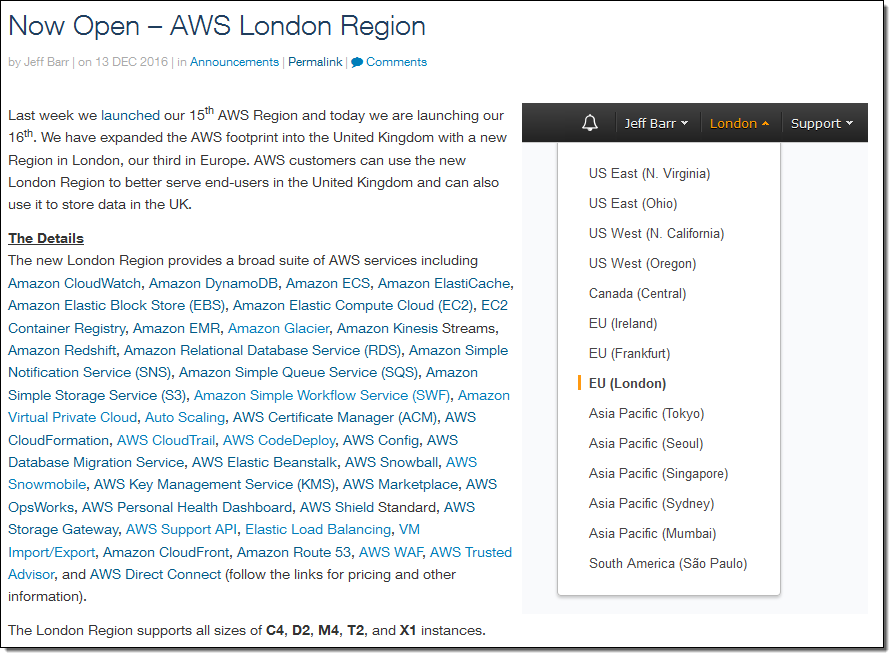Open the AWS Database Migration Service link
The width and height of the screenshot is (894, 658).
pos(233,451)
